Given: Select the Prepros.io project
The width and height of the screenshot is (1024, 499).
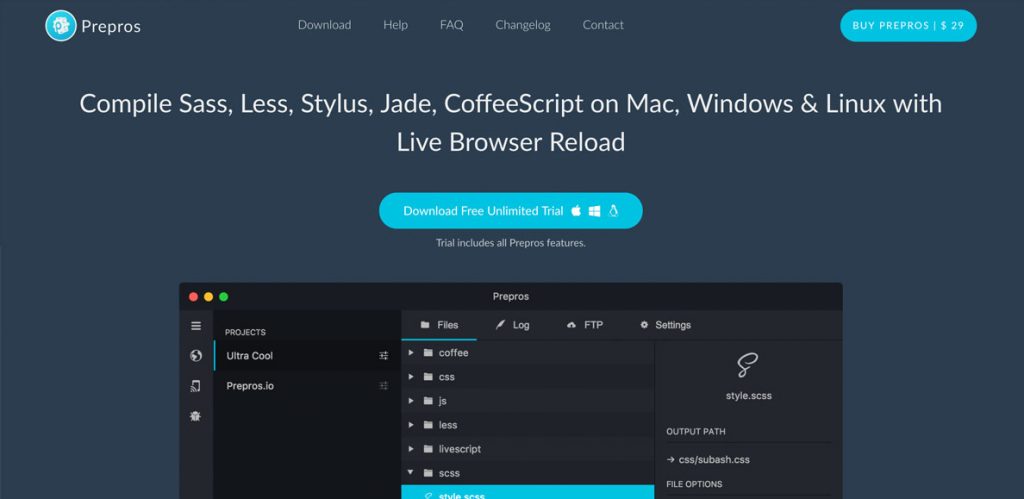Looking at the screenshot, I should point(250,386).
